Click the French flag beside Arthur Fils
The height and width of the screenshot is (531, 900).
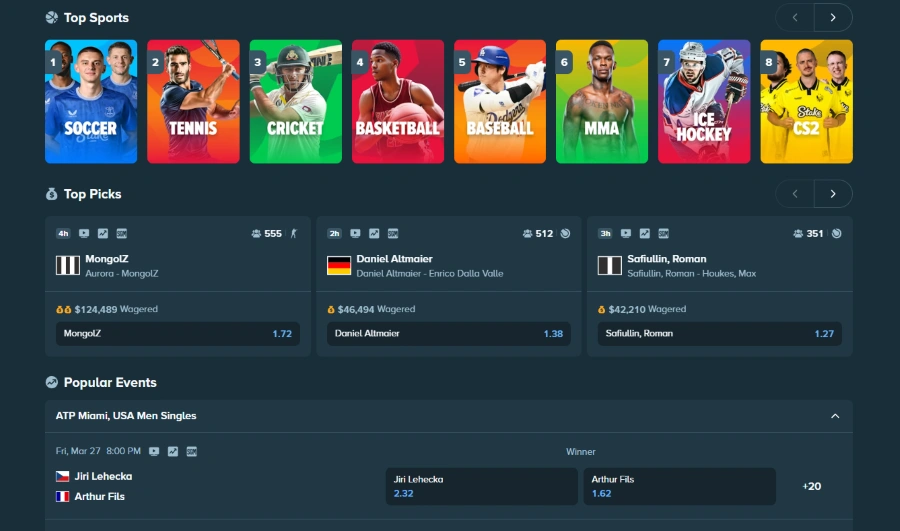[x=63, y=497]
